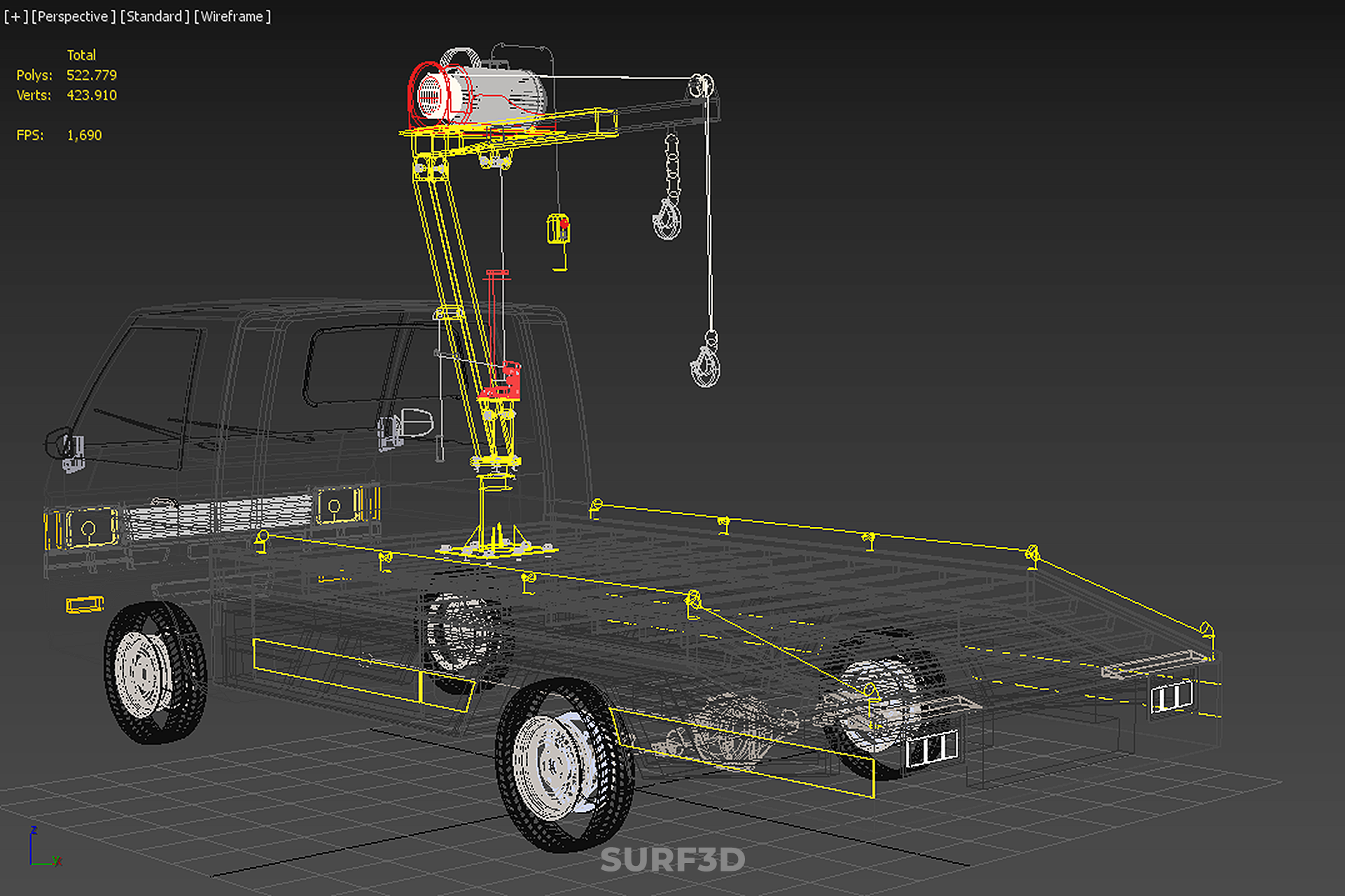This screenshot has height=896, width=1345.
Task: Select the yellow pendant remote controller
Action: pos(558,230)
